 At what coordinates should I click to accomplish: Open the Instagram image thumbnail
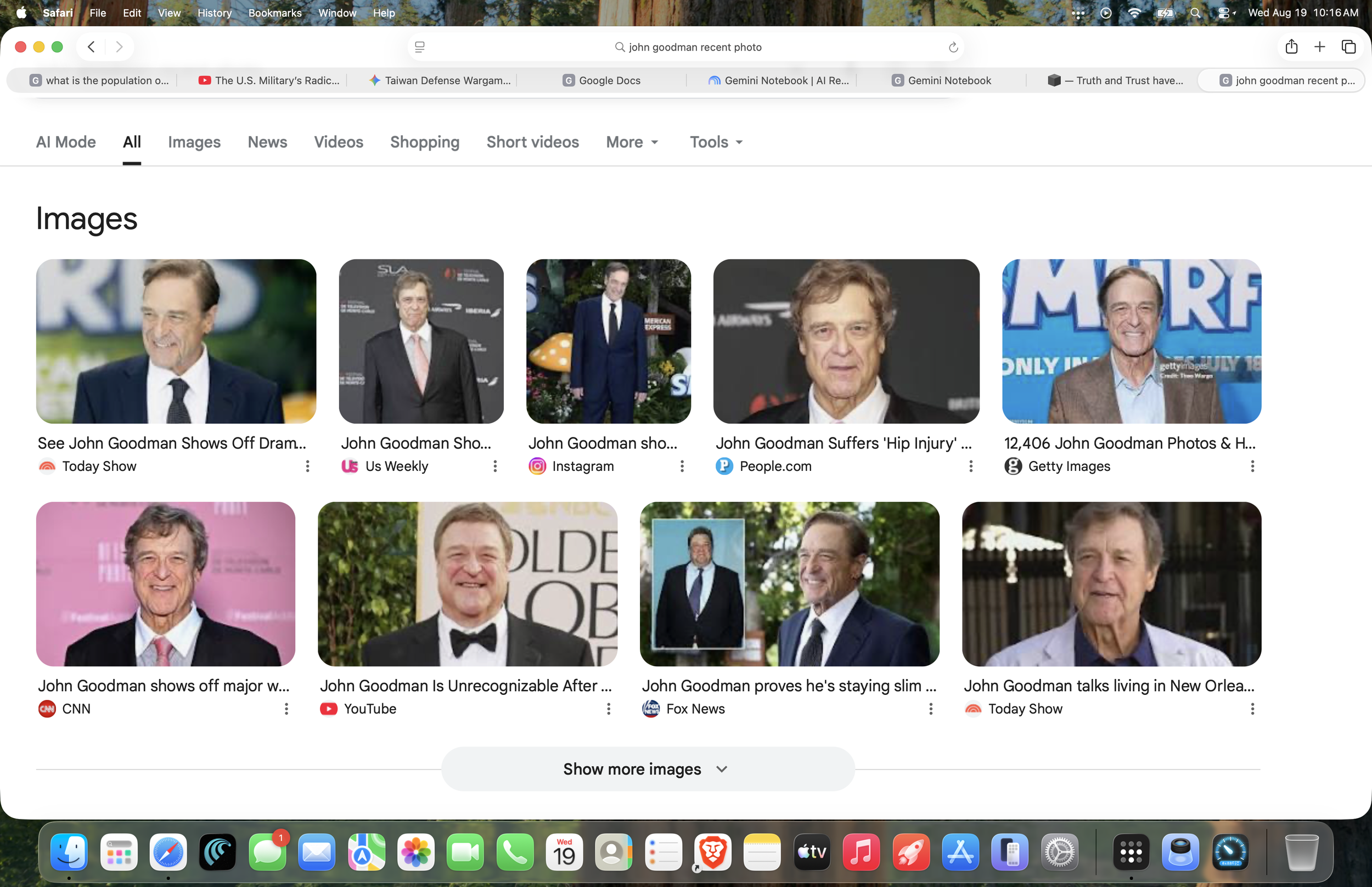point(608,341)
